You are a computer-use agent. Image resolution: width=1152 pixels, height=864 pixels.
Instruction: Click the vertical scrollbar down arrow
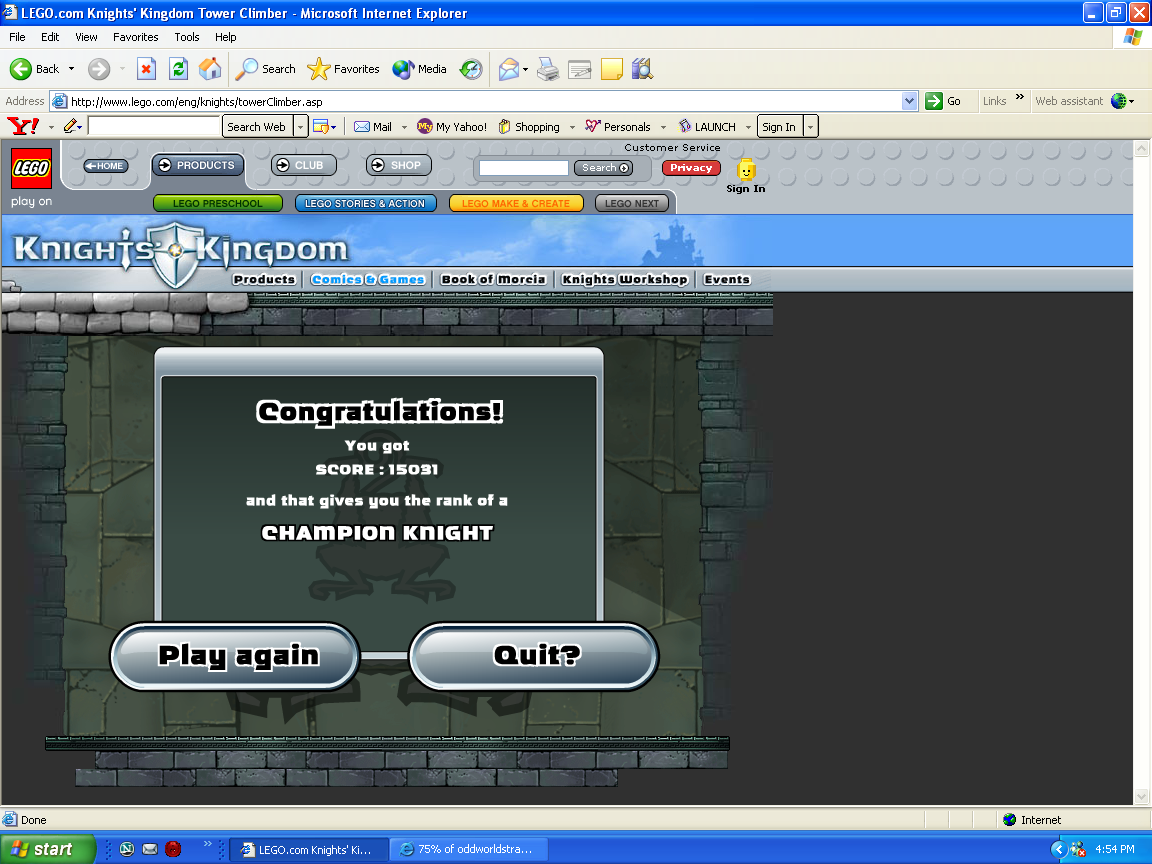pyautogui.click(x=1142, y=797)
